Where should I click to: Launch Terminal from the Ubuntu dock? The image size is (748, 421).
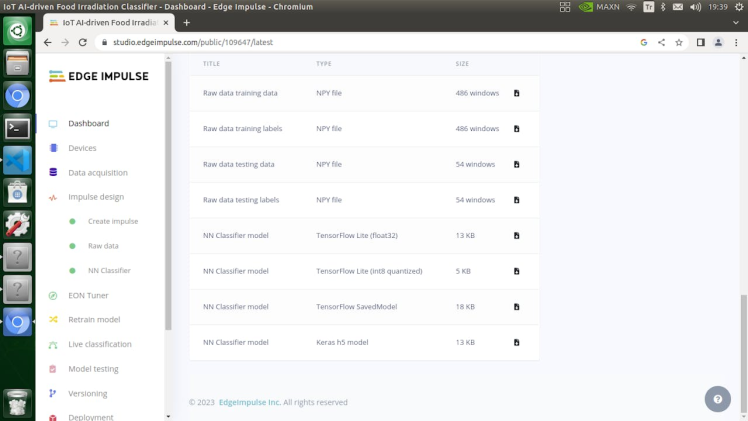(x=17, y=128)
